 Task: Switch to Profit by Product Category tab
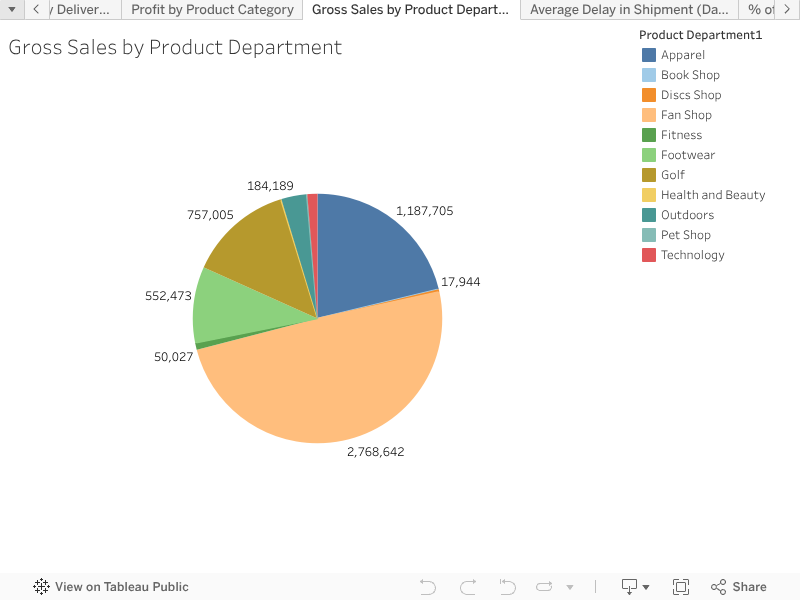click(x=212, y=10)
